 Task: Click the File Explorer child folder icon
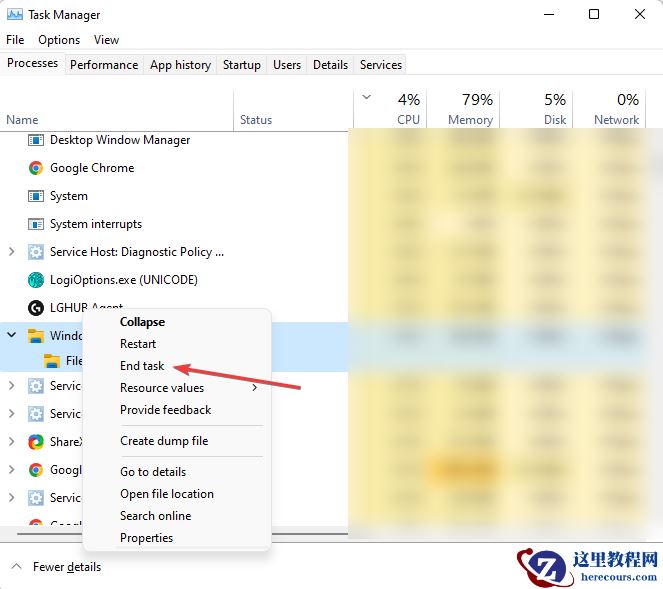point(52,361)
